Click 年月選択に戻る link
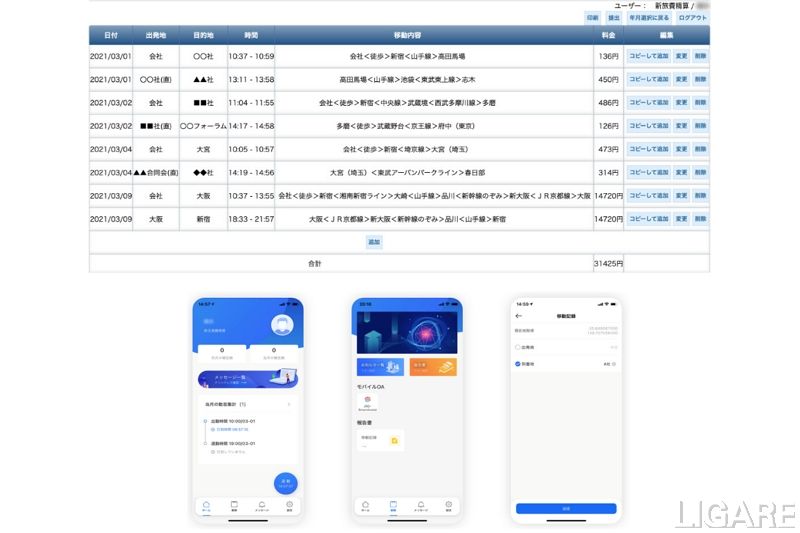The width and height of the screenshot is (800, 533). coord(650,18)
